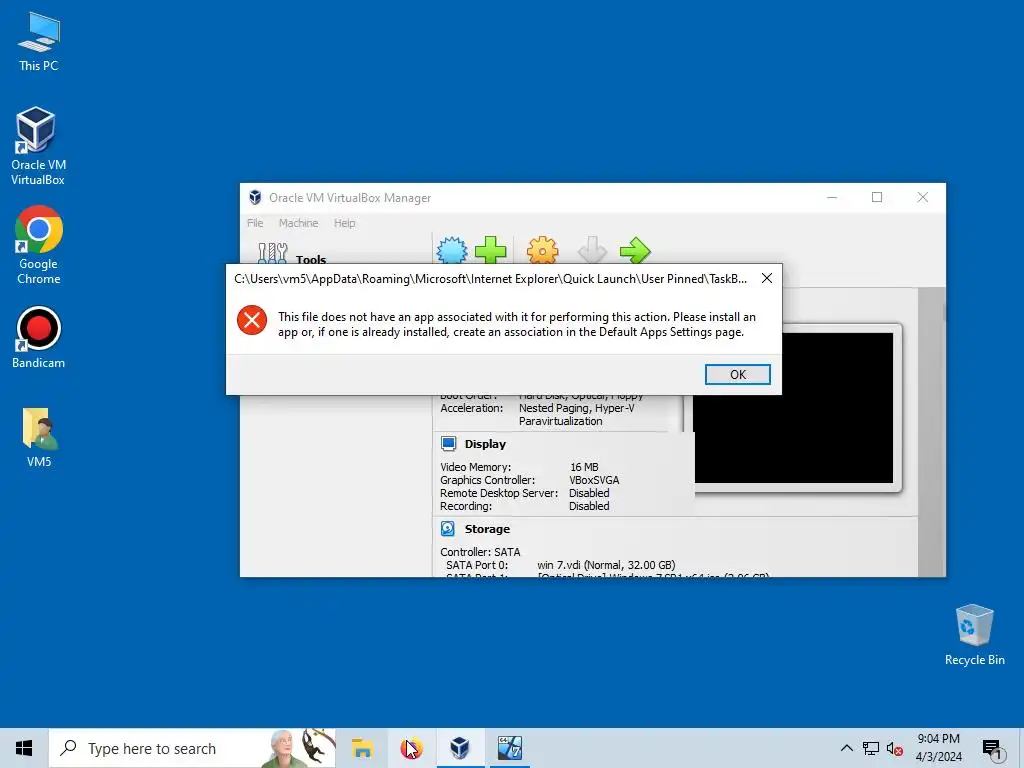Click 'win 7.vdi (Normal, 32.00 GB)' entry
Image resolution: width=1024 pixels, height=768 pixels.
coord(606,565)
